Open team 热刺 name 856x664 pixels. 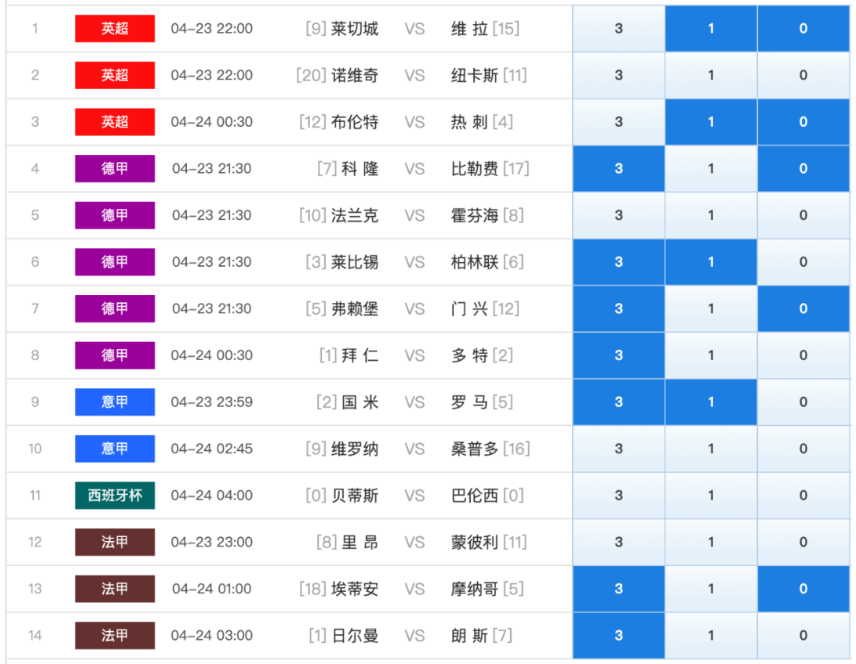(469, 122)
